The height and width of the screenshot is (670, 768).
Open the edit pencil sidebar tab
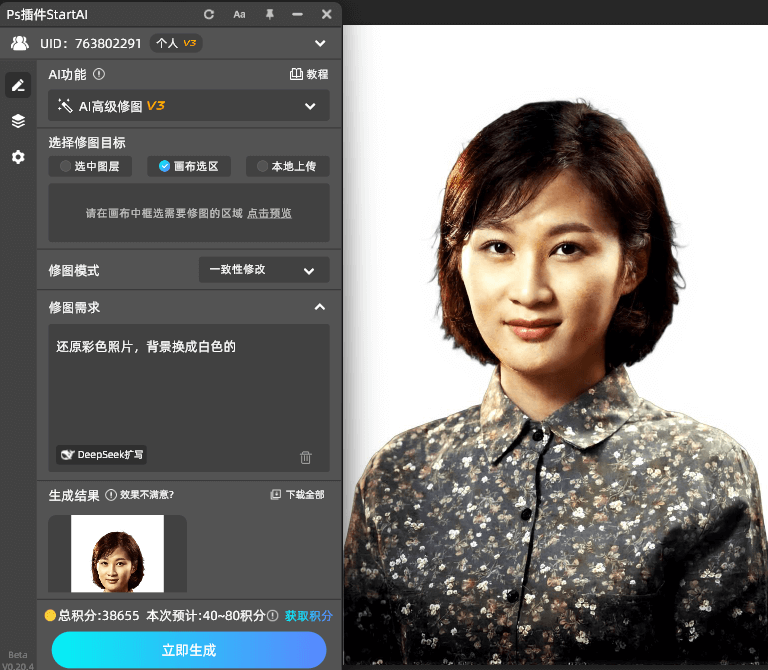pyautogui.click(x=17, y=85)
